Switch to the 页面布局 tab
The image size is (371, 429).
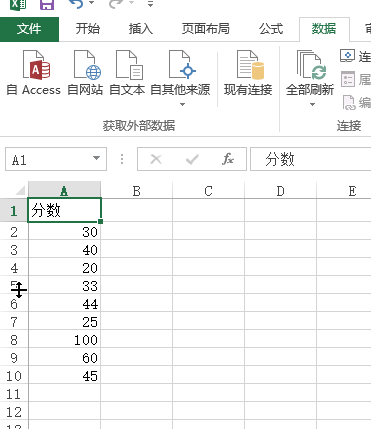coord(205,29)
